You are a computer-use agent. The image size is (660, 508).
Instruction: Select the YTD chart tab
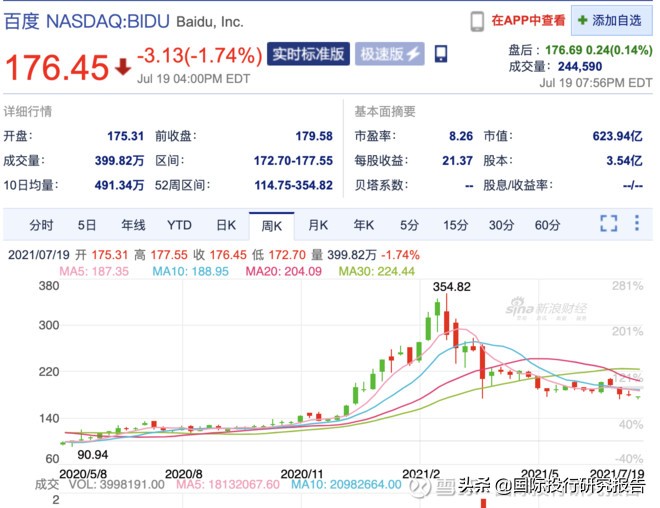[179, 225]
